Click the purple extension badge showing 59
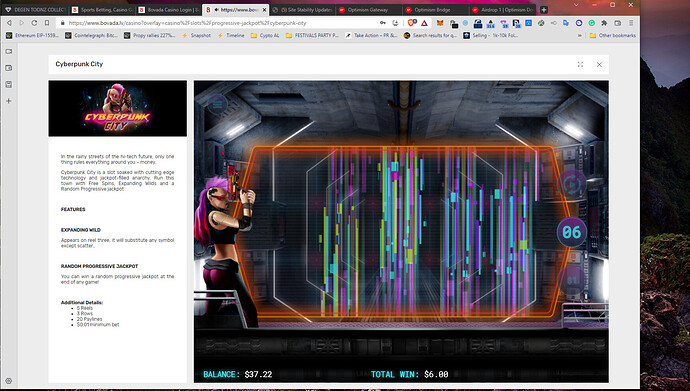The width and height of the screenshot is (690, 391). pyautogui.click(x=504, y=23)
